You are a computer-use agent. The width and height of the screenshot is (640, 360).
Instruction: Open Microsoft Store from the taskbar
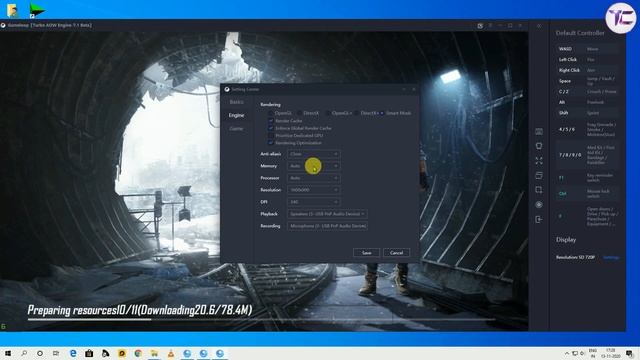tap(89, 353)
